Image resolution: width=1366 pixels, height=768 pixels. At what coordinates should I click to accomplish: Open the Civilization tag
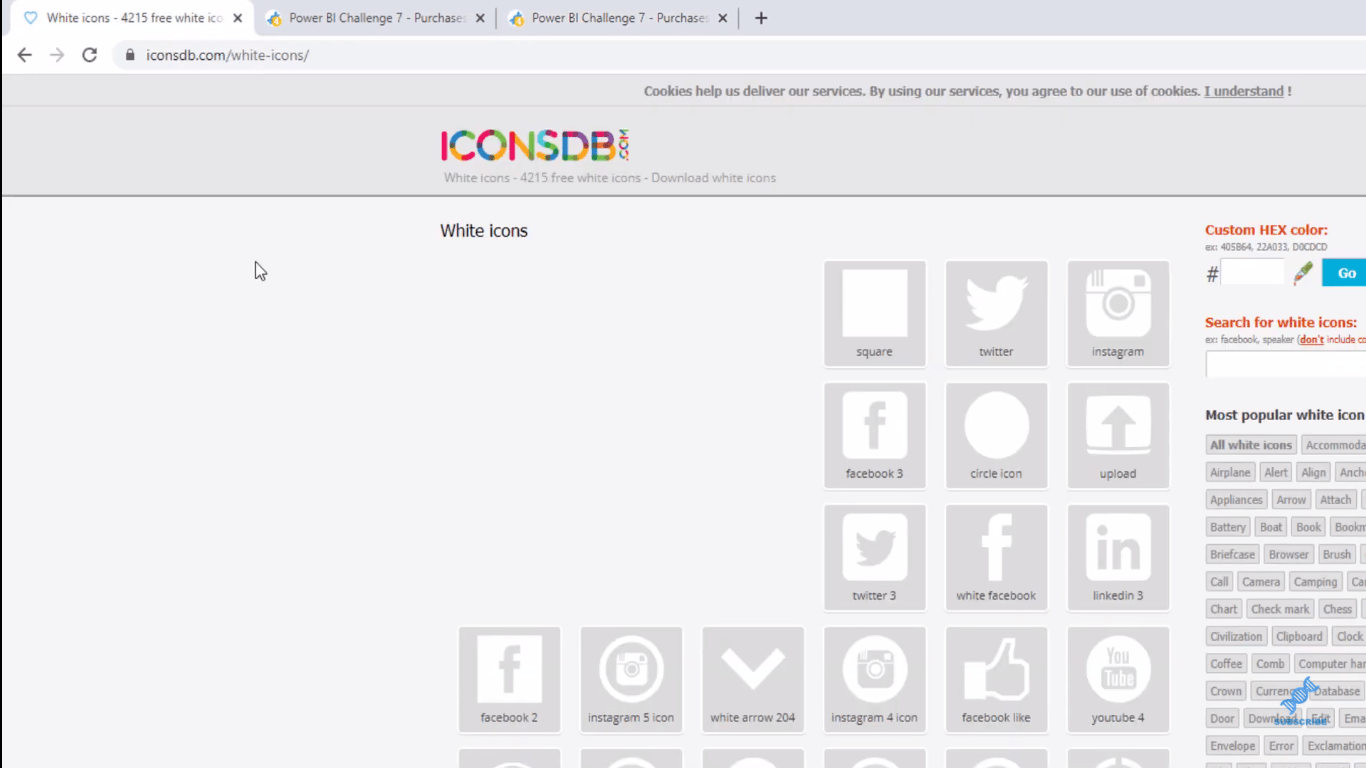click(x=1236, y=636)
